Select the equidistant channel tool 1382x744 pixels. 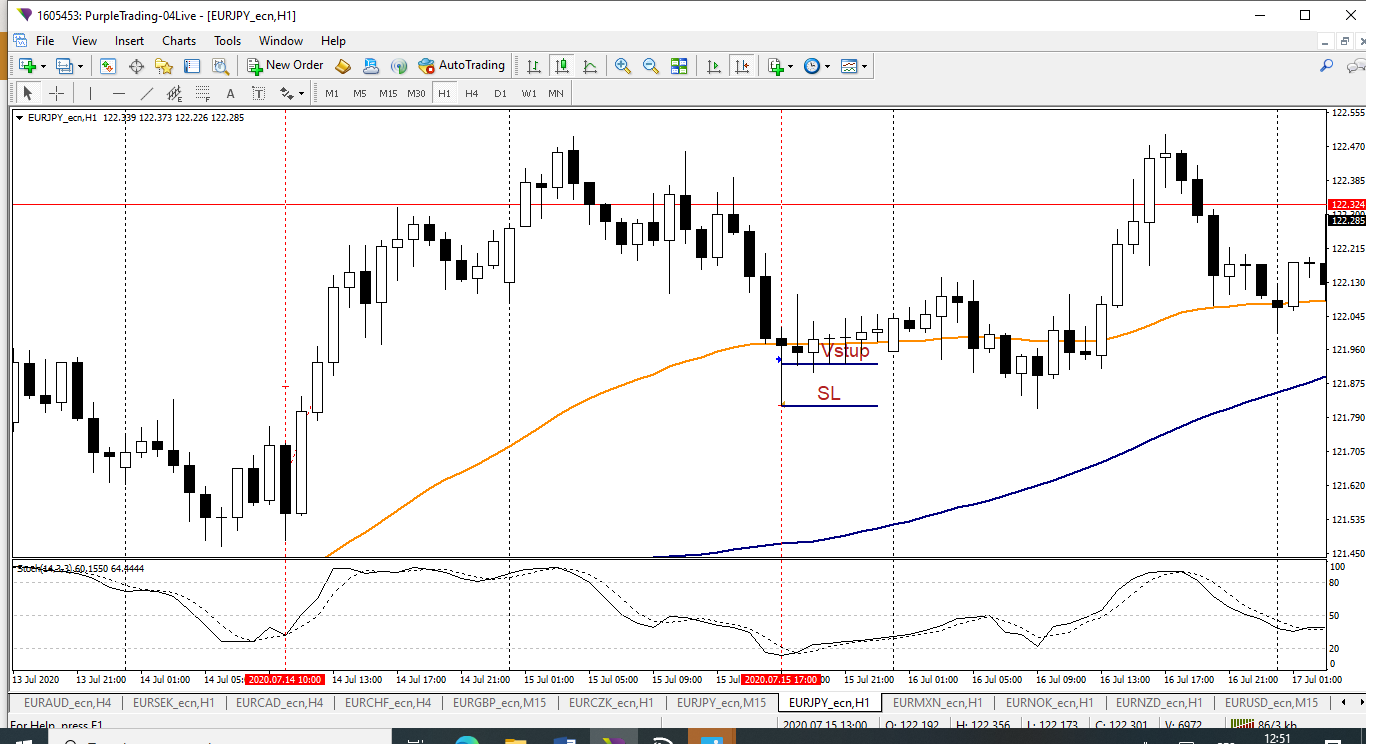(x=174, y=93)
